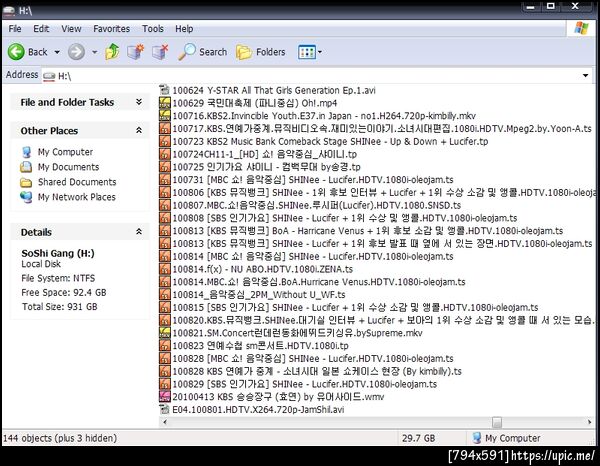Select file 100828 KBS (By kimbilly).ts
The height and width of the screenshot is (466, 600).
point(317,371)
